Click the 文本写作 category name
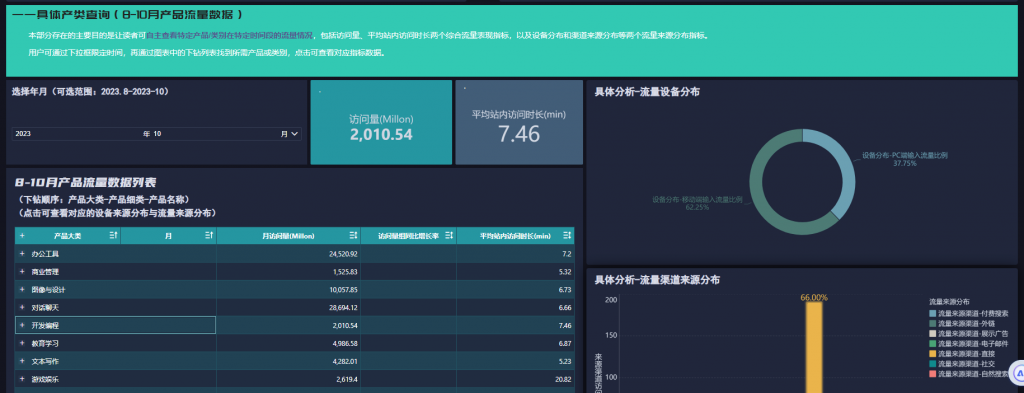 [x=45, y=361]
